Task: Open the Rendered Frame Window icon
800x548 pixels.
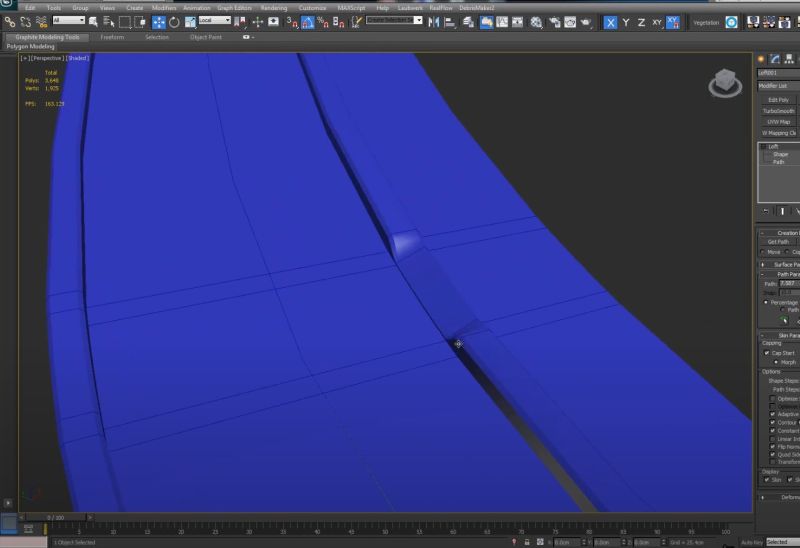Action: tap(570, 22)
